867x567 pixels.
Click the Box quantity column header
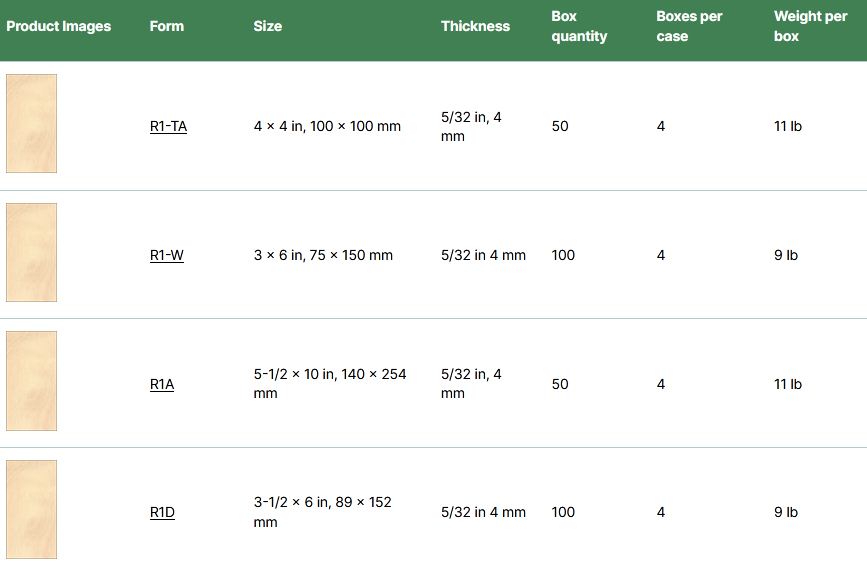coord(579,26)
